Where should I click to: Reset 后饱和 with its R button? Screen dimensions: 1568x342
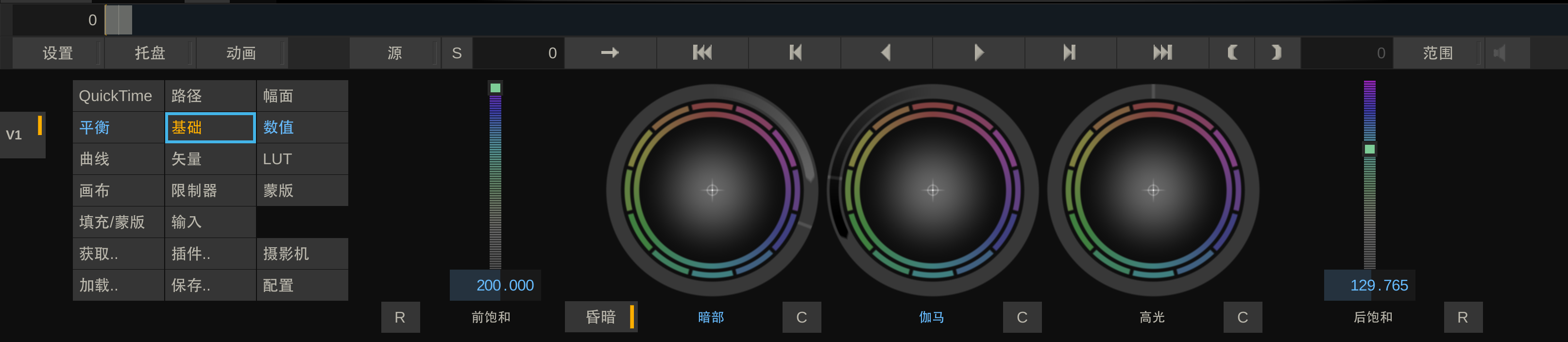[x=1463, y=316]
